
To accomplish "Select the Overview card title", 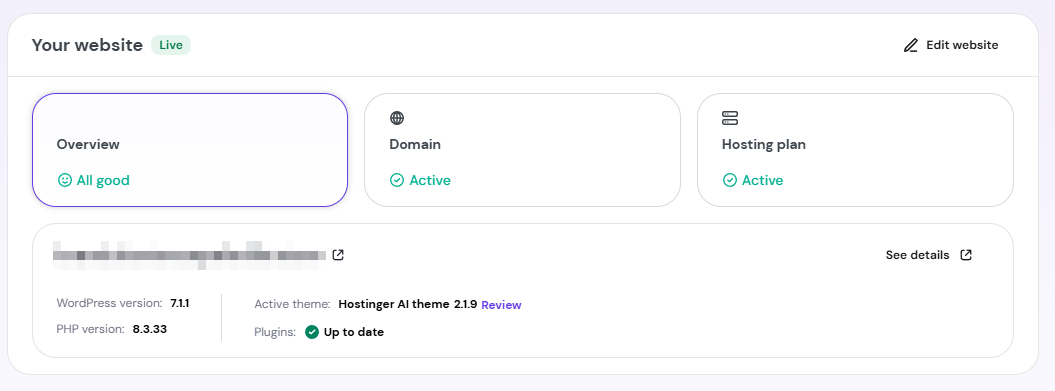I will 88,144.
